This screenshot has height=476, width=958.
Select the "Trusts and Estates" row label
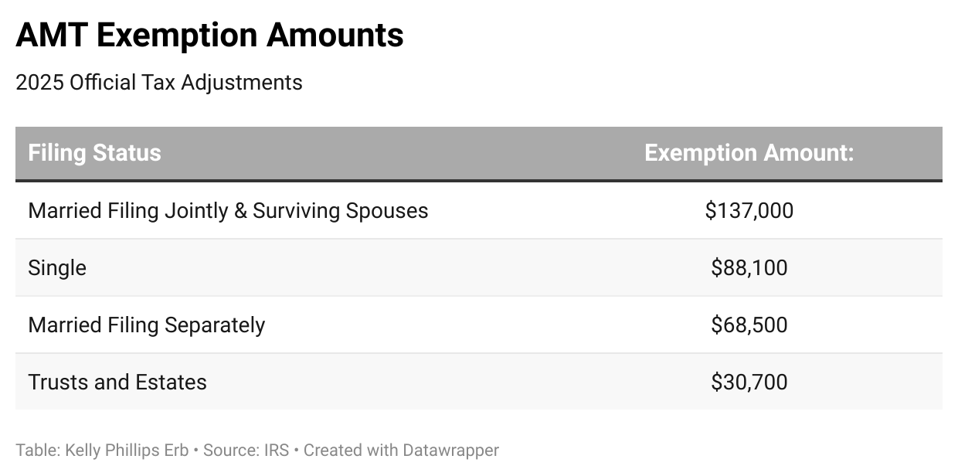click(117, 382)
